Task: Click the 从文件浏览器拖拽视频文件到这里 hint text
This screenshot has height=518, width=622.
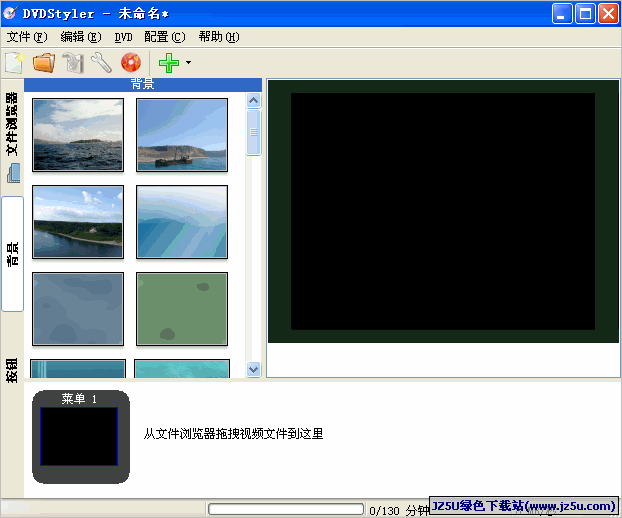Action: [x=233, y=434]
